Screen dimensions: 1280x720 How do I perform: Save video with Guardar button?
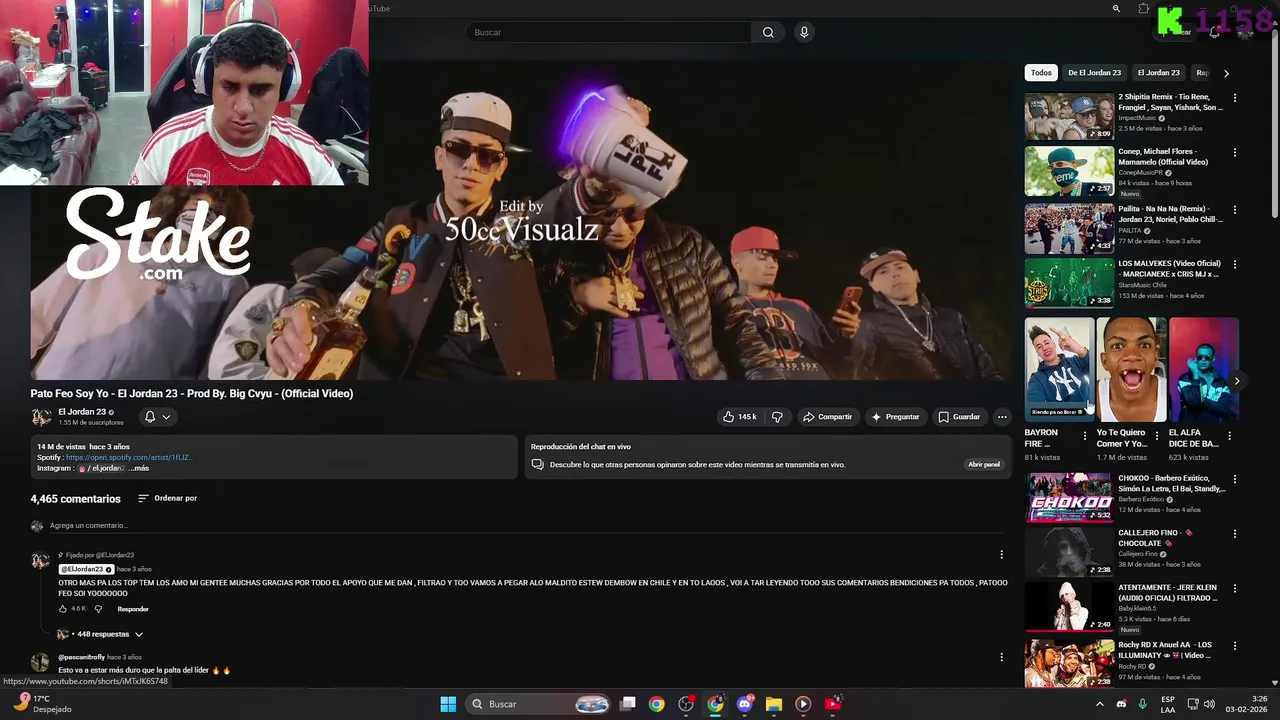(959, 417)
